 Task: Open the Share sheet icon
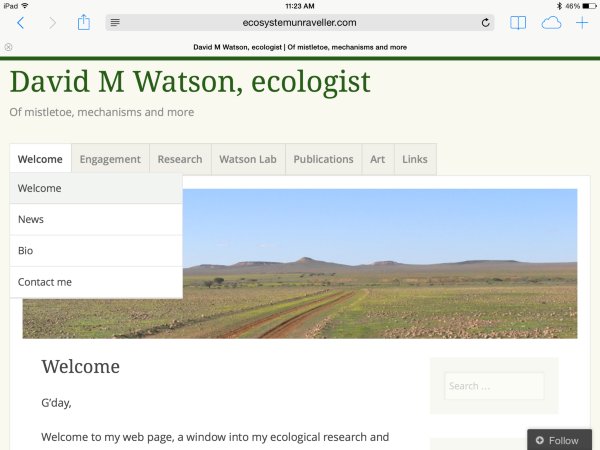(x=85, y=22)
